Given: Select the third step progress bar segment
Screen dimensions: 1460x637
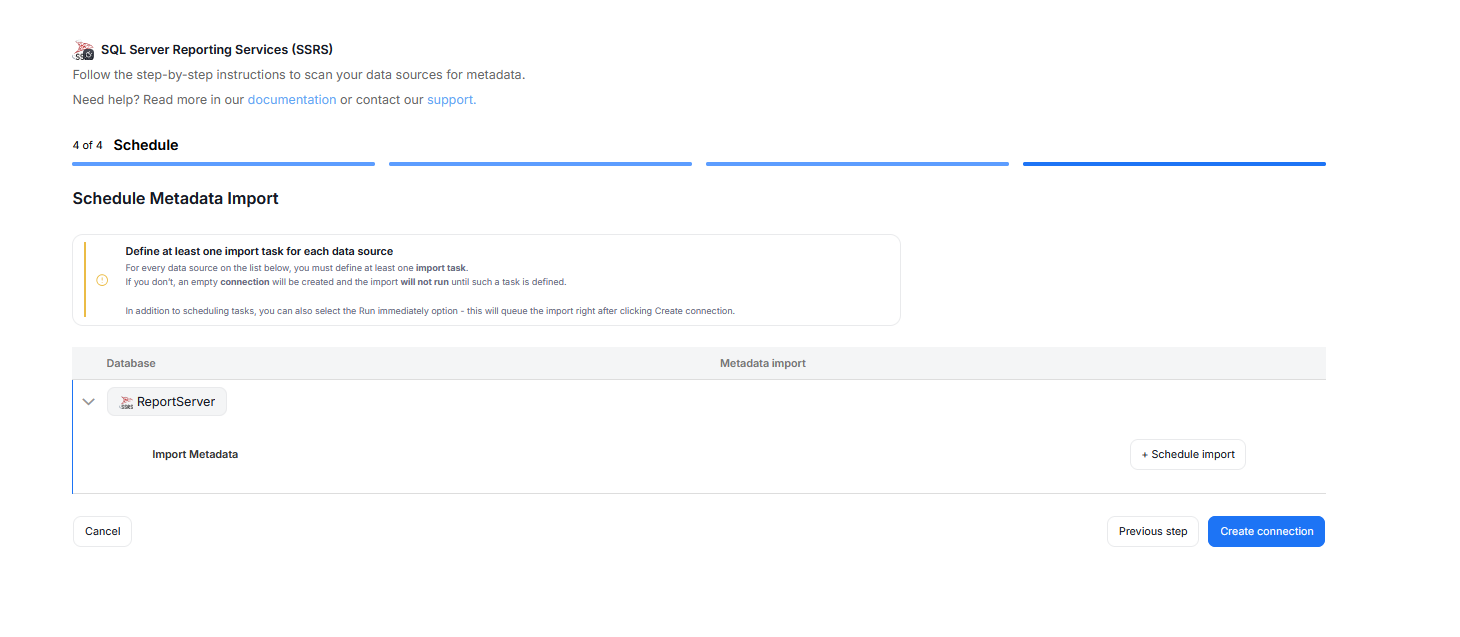Looking at the screenshot, I should tap(857, 164).
